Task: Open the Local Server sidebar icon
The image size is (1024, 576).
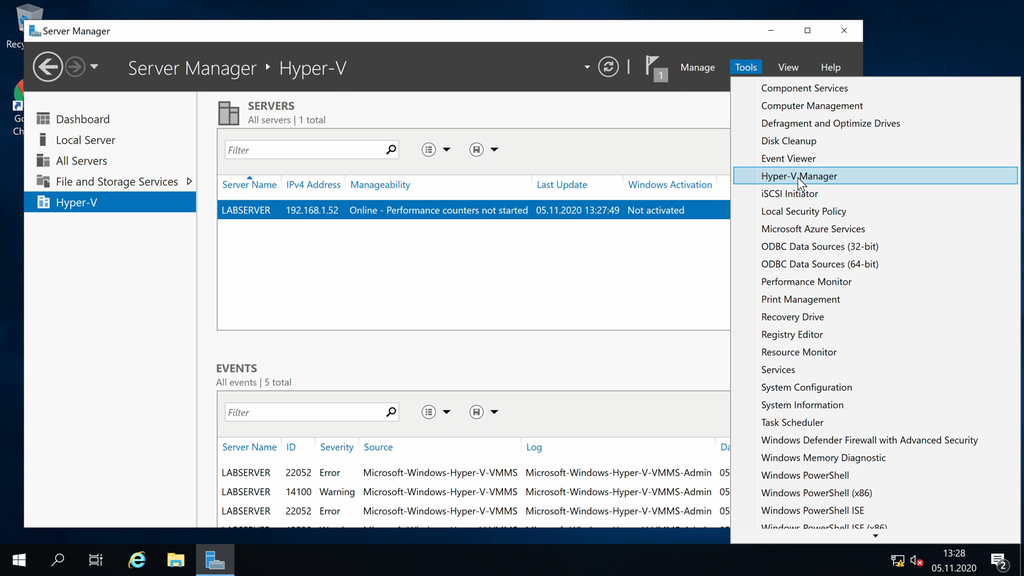Action: tap(41, 139)
